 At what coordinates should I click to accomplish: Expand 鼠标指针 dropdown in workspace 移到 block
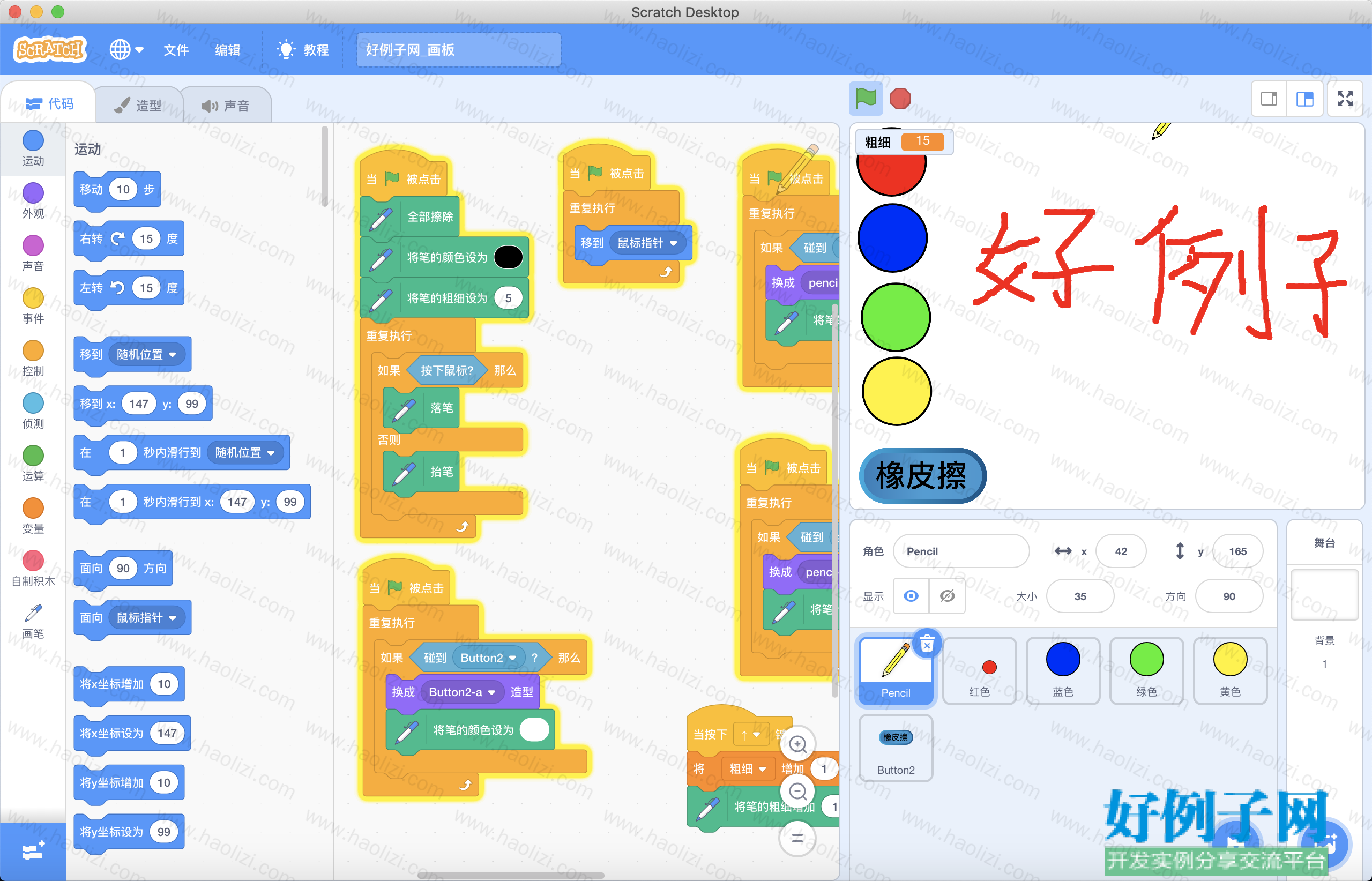pyautogui.click(x=647, y=243)
